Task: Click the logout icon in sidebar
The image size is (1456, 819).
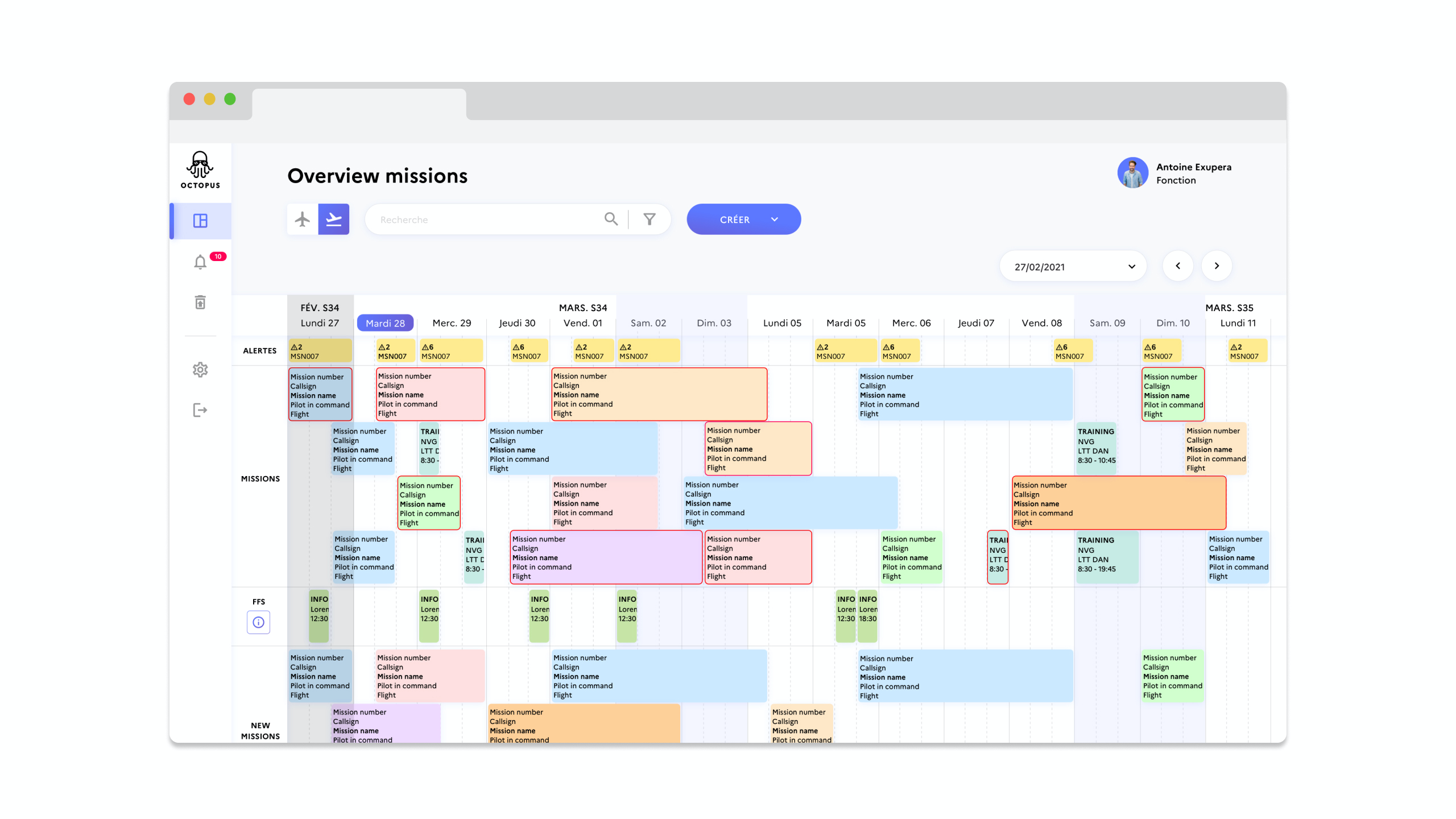Action: [x=200, y=410]
